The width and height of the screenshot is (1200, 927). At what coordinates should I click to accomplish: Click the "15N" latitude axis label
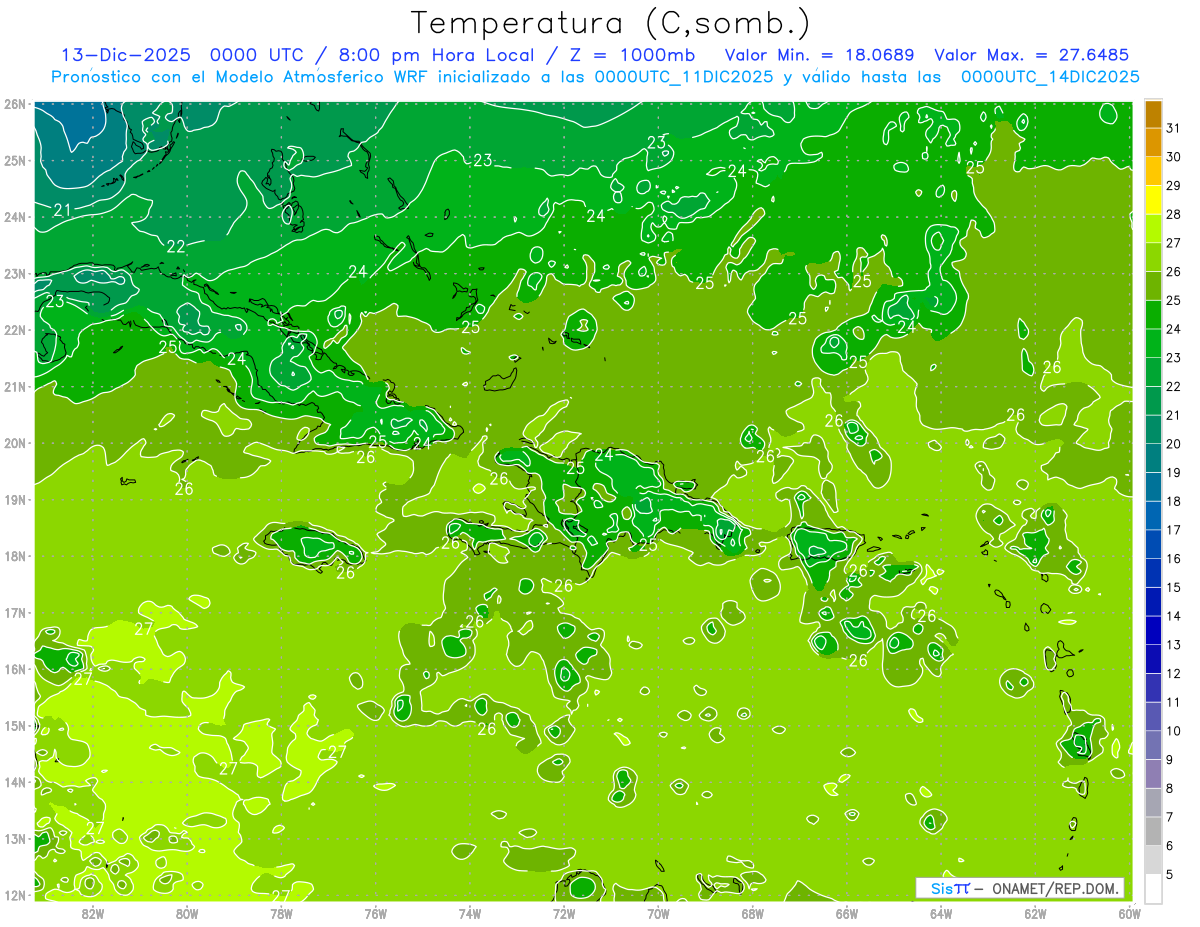pyautogui.click(x=15, y=725)
